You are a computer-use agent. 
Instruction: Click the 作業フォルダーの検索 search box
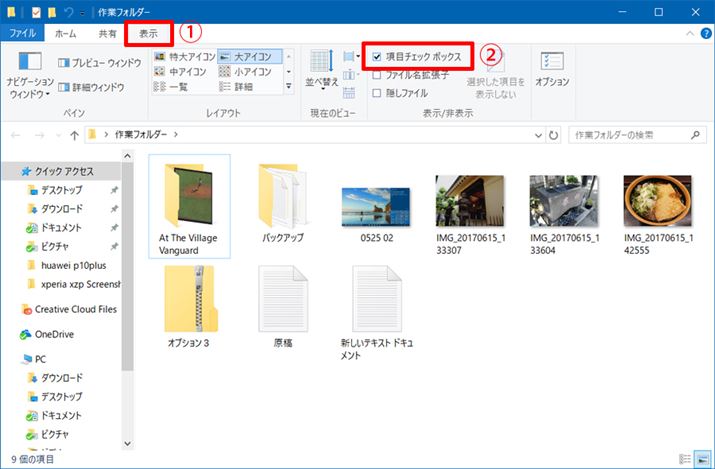(x=630, y=133)
